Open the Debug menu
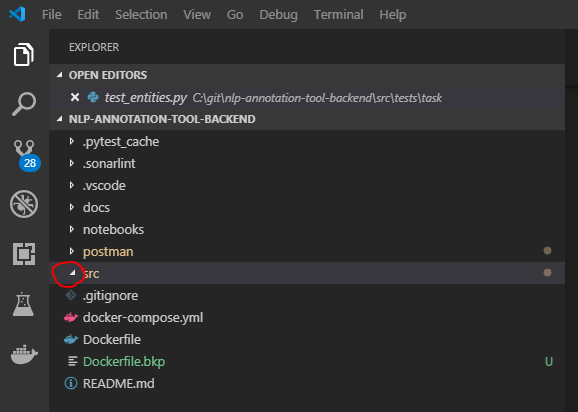The height and width of the screenshot is (412, 578). (x=279, y=15)
